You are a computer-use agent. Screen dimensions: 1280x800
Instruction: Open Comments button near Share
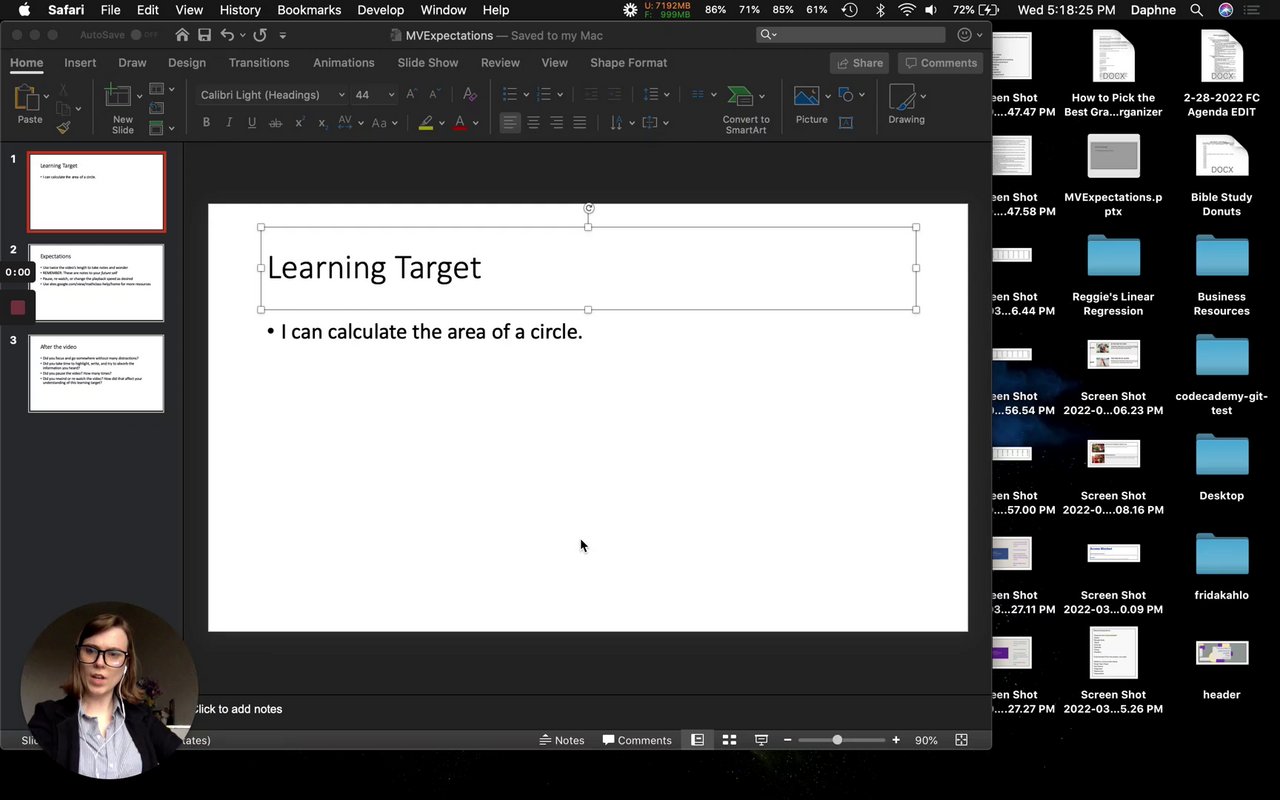[940, 63]
